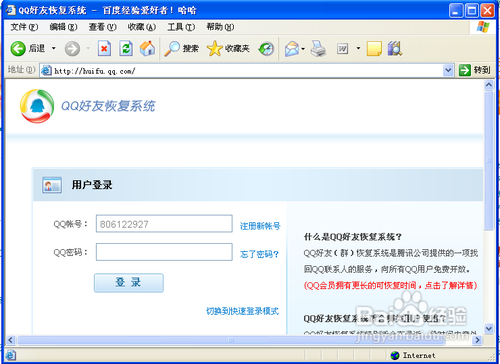Image resolution: width=500 pixels, height=364 pixels.
Task: Click the Mail envelope icon
Action: pos(292,49)
